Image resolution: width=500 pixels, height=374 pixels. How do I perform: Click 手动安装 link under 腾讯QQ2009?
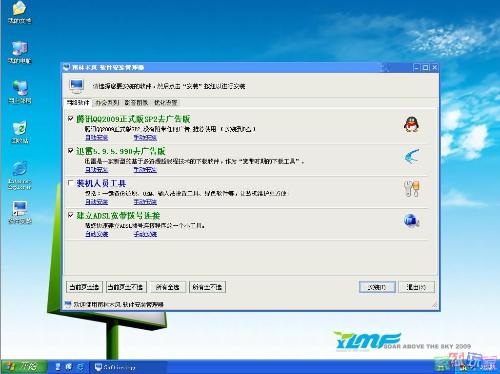(x=145, y=138)
